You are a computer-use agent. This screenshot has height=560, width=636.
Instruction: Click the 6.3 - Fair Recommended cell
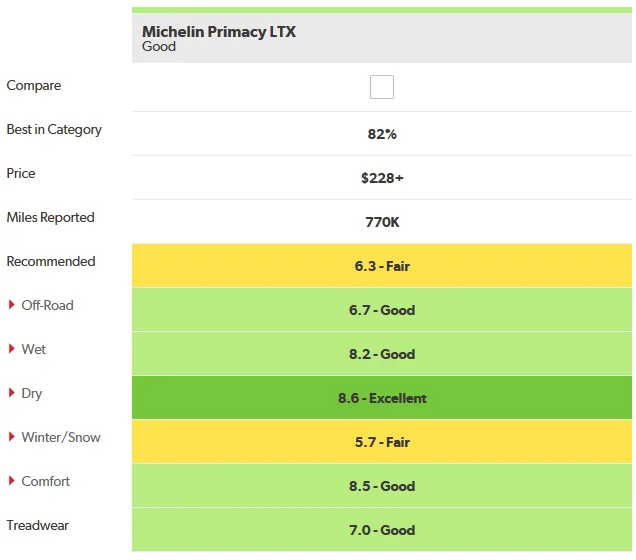pos(382,266)
